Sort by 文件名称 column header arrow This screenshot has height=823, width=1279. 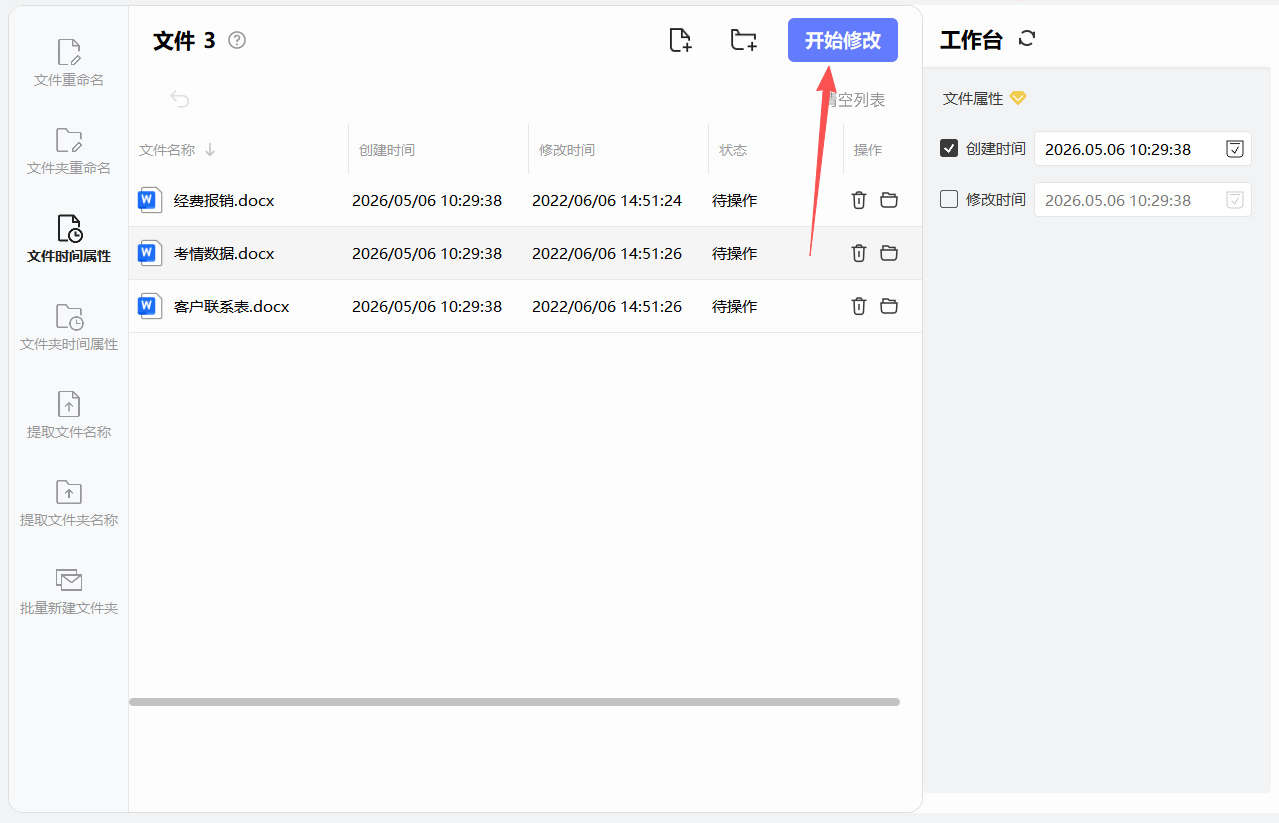[210, 150]
